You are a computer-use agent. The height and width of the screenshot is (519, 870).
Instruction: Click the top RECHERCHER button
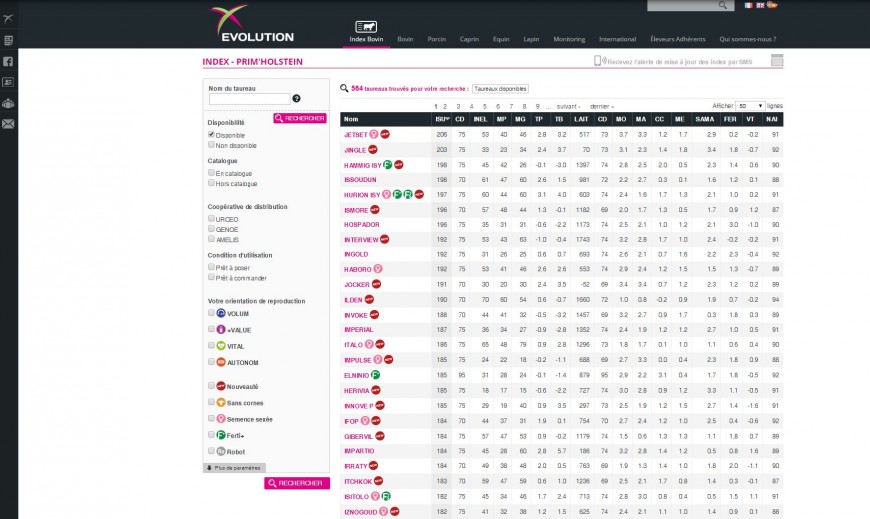coord(300,118)
